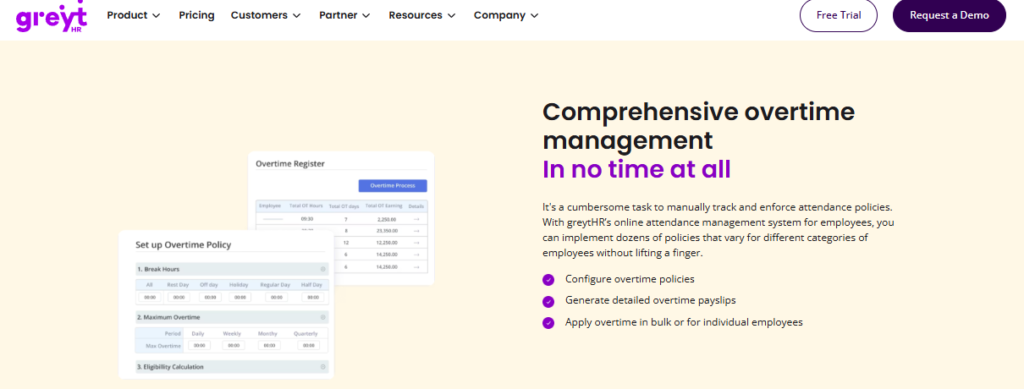This screenshot has height=389, width=1024.
Task: Click the 23,350.00 earning cell
Action: [x=388, y=230]
